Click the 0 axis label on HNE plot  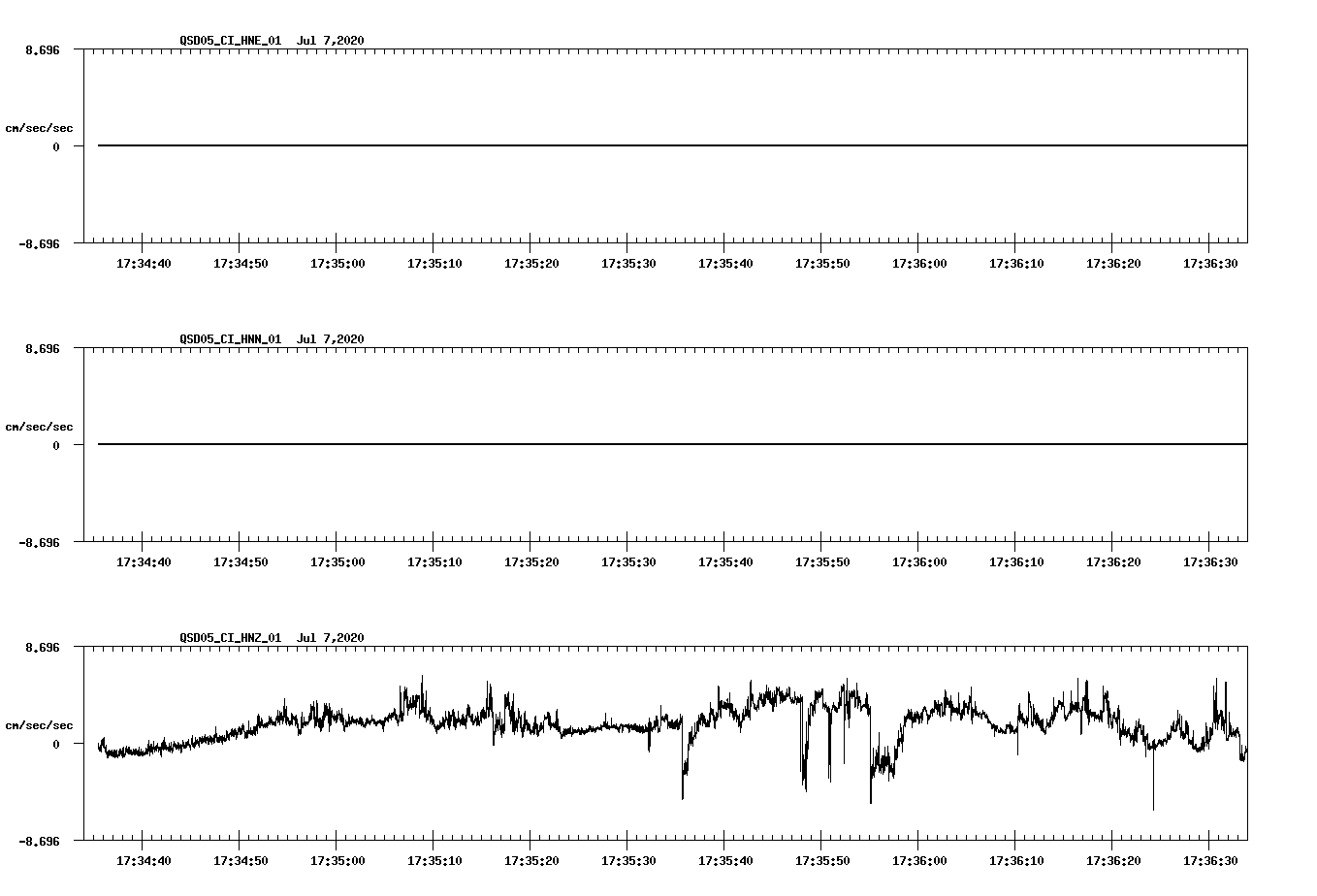click(56, 146)
